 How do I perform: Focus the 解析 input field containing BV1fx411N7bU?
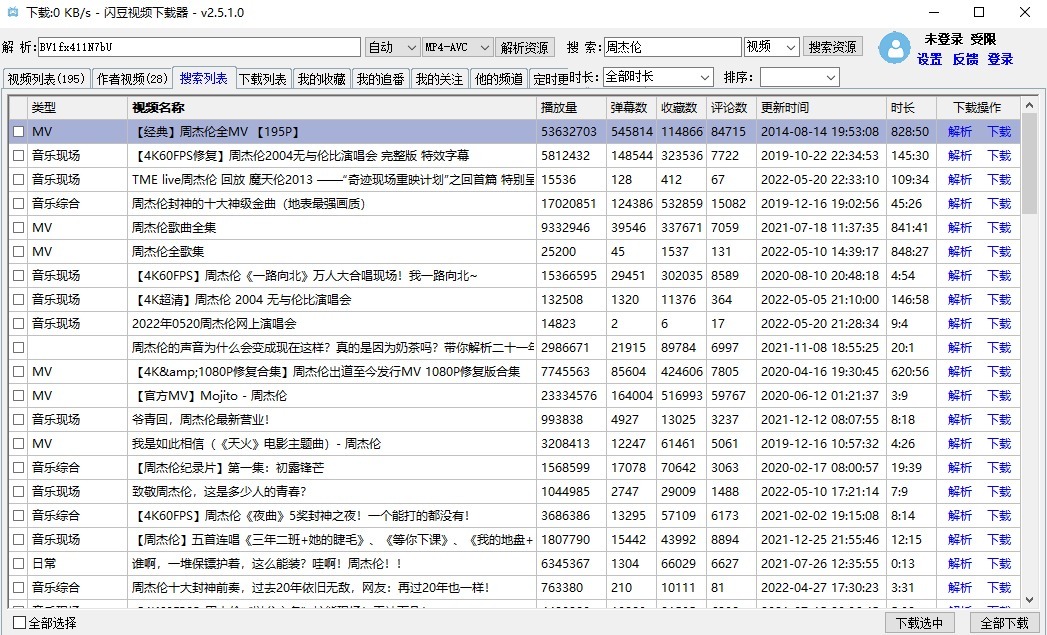point(198,48)
